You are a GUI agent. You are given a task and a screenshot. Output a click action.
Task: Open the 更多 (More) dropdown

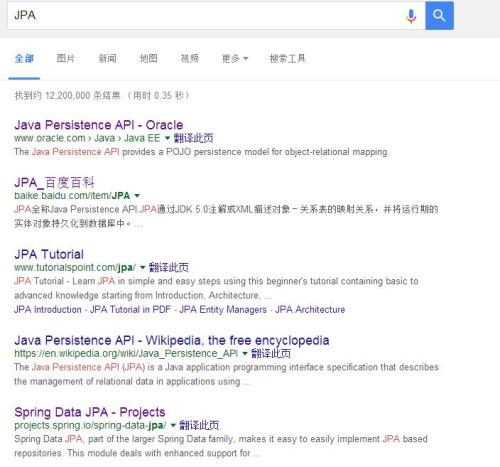coord(235,59)
